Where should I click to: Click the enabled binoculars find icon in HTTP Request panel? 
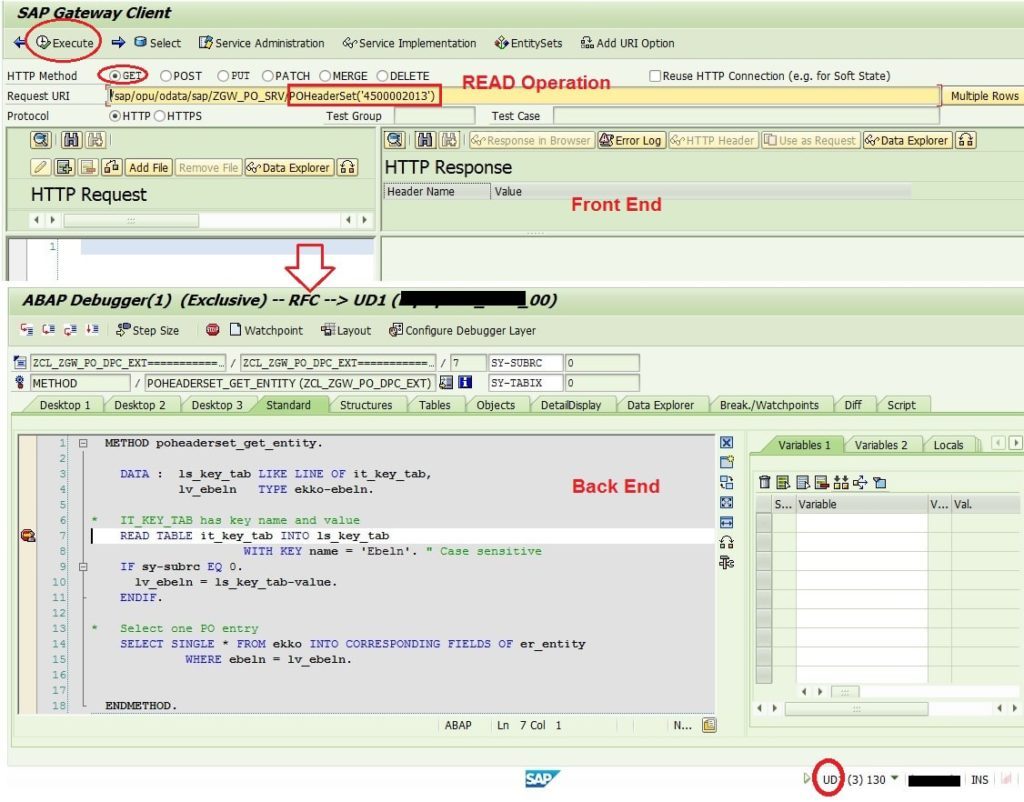71,140
